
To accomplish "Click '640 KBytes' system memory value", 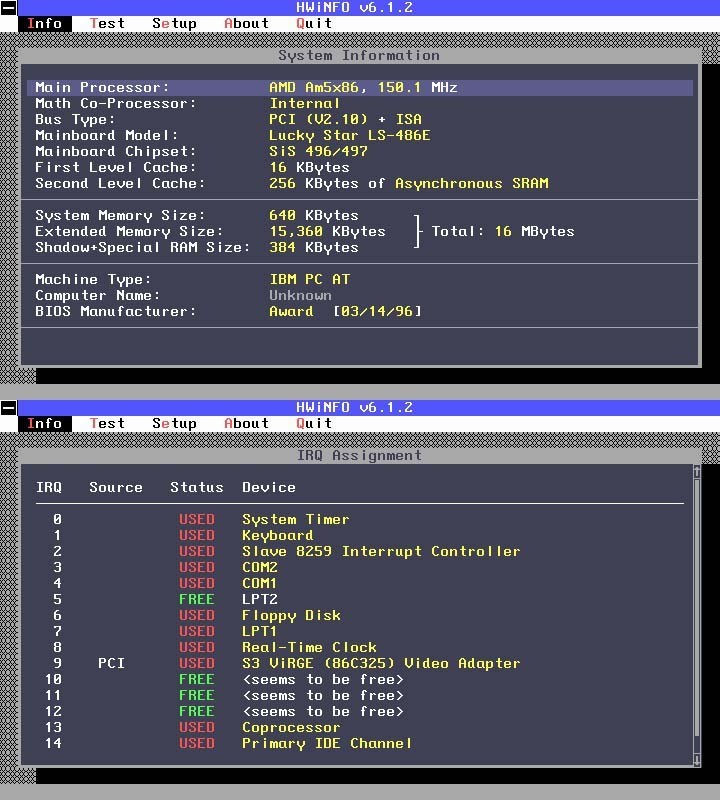I will click(x=314, y=215).
